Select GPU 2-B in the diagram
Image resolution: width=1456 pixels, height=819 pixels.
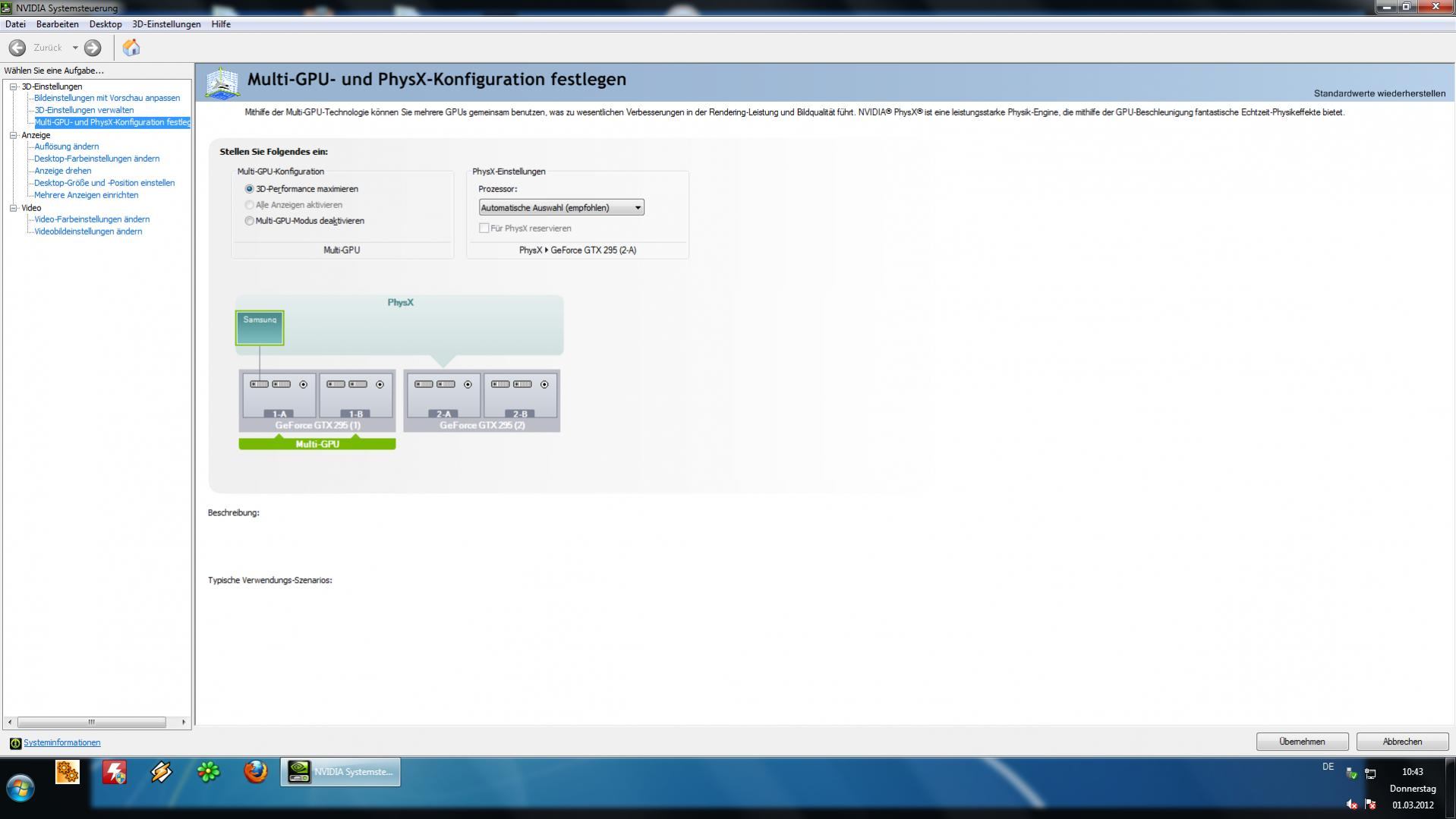click(520, 395)
